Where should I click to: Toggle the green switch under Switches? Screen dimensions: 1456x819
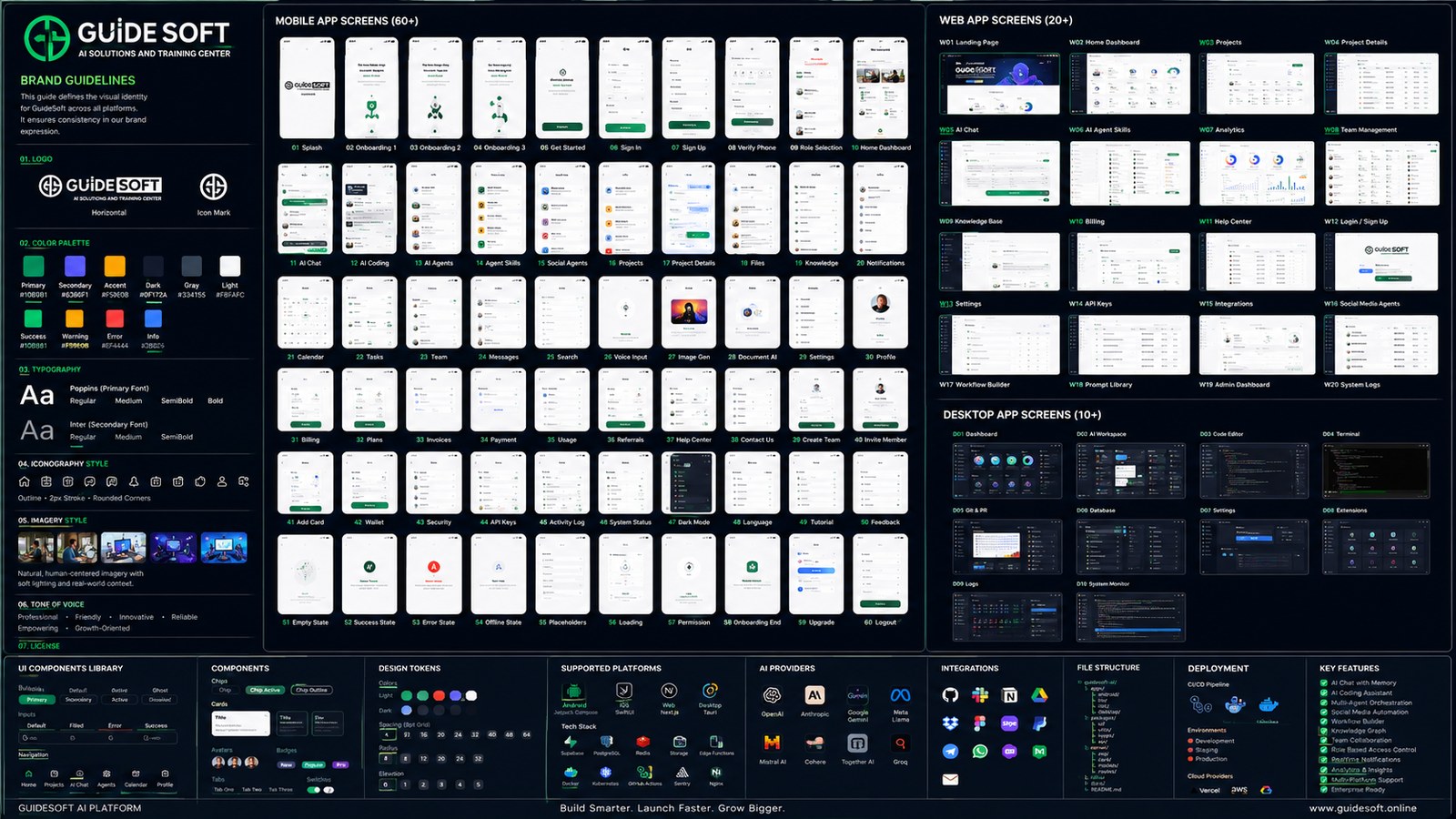click(x=314, y=790)
